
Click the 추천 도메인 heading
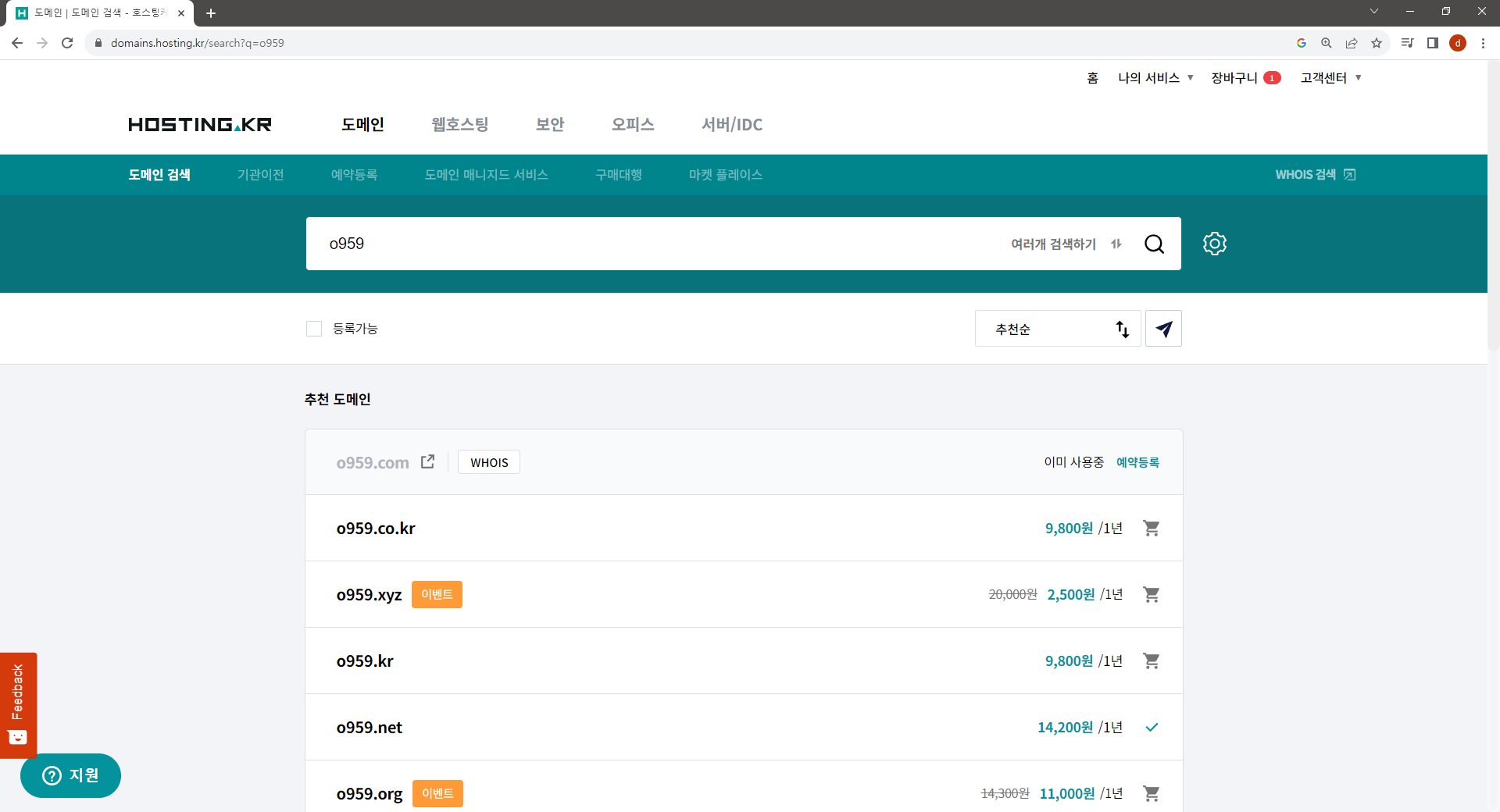(x=337, y=399)
